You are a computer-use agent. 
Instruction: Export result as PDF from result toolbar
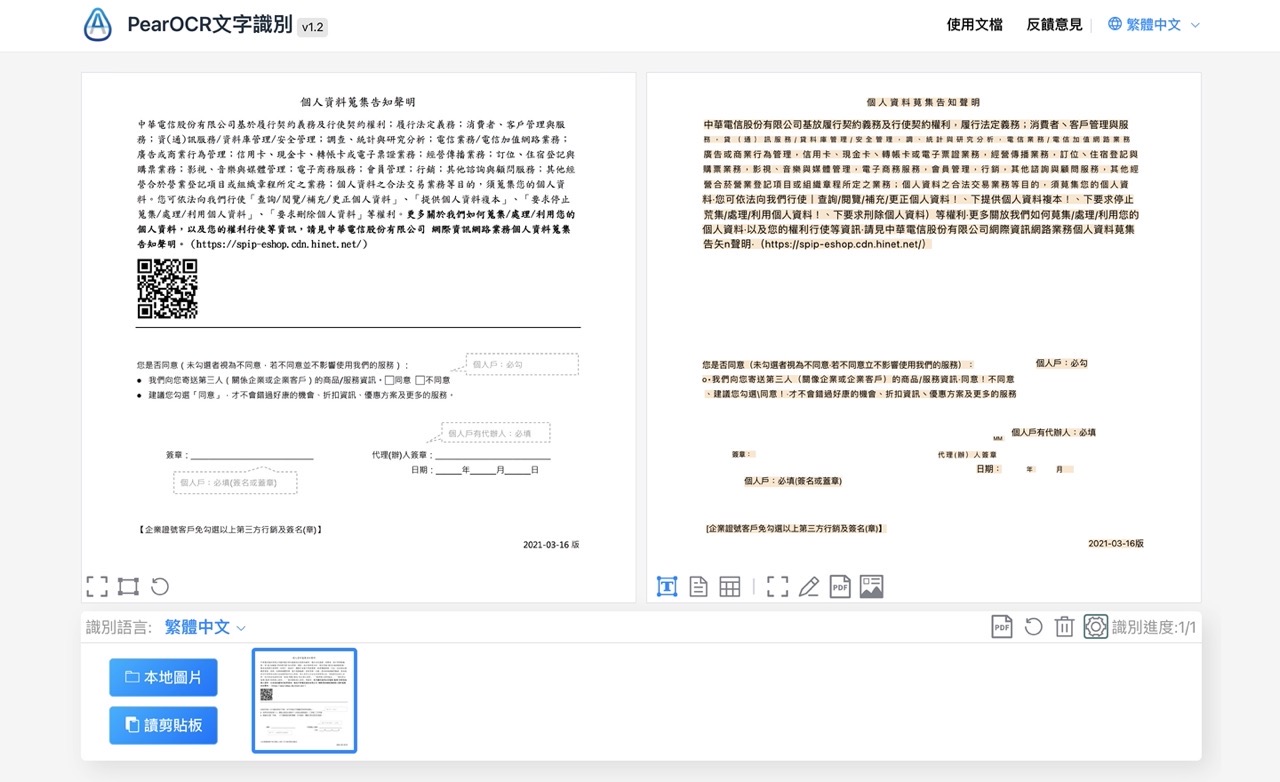tap(840, 587)
